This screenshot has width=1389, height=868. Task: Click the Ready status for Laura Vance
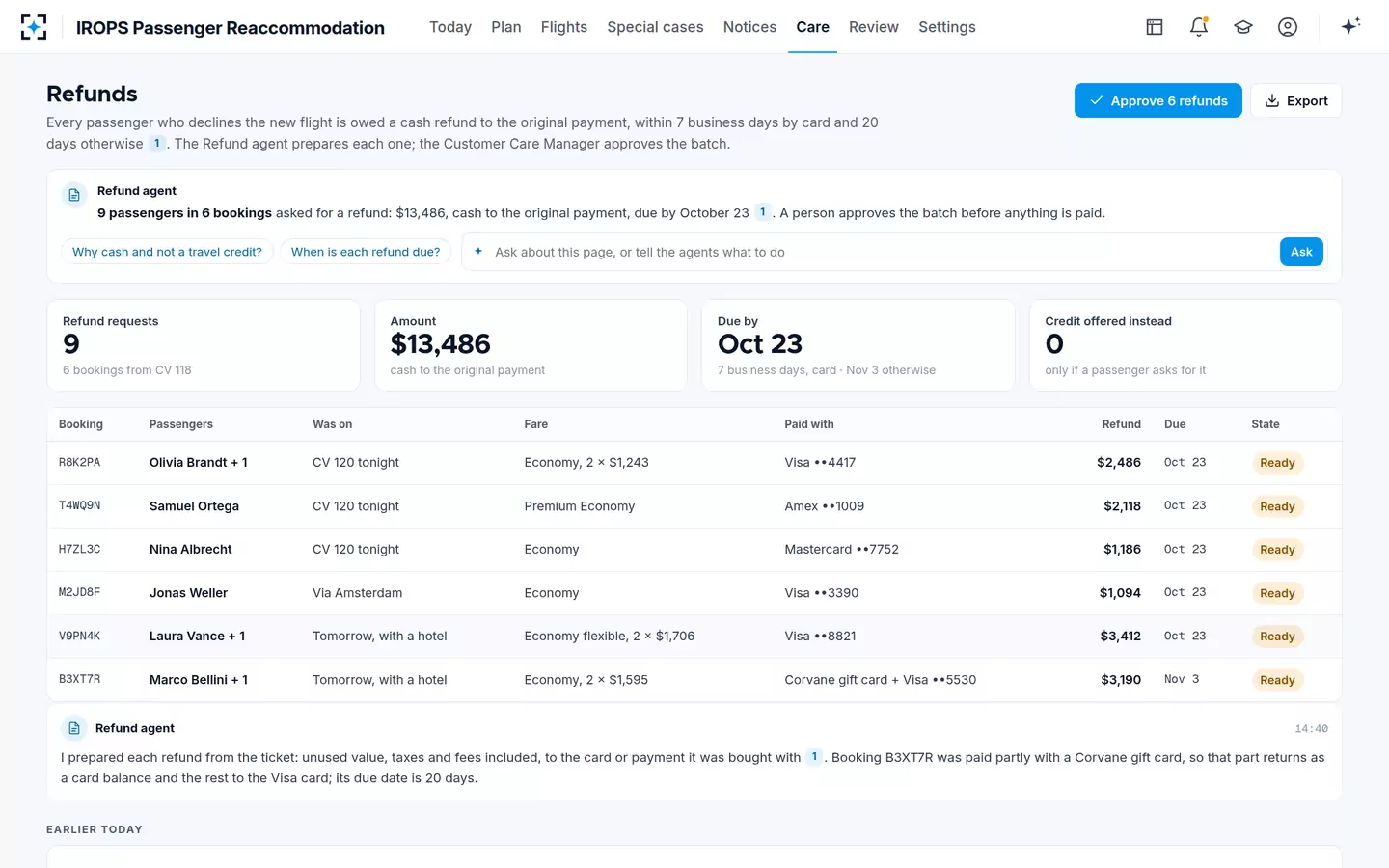[x=1277, y=637]
